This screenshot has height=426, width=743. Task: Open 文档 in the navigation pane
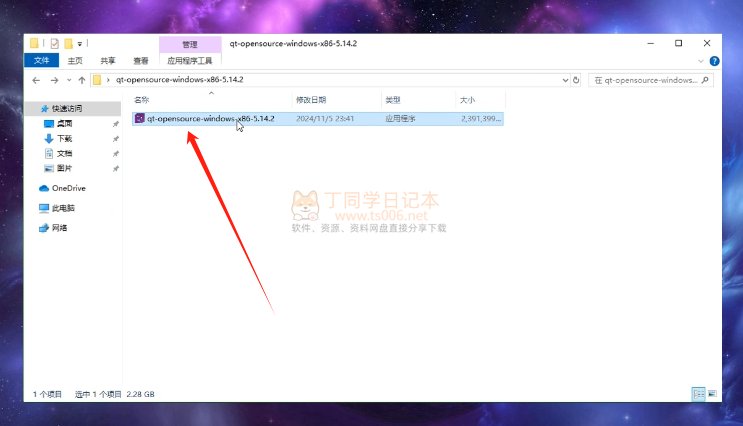coord(64,154)
